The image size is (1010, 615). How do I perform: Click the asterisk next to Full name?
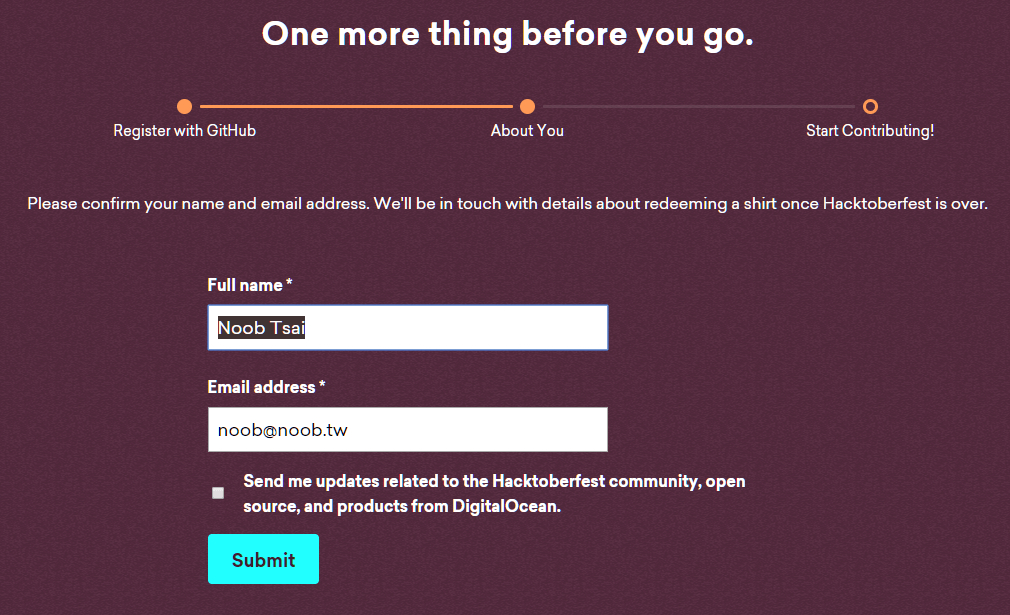tap(288, 283)
